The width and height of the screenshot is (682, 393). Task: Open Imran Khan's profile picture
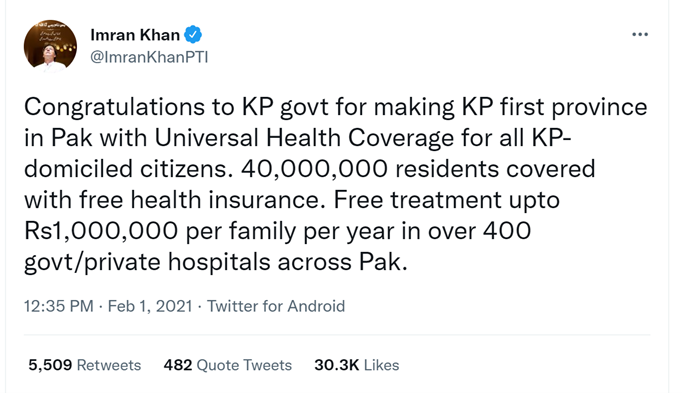tap(50, 46)
